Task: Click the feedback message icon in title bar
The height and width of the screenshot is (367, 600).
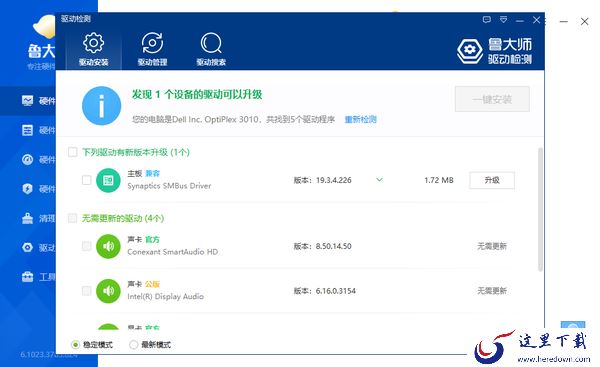Action: tap(487, 20)
